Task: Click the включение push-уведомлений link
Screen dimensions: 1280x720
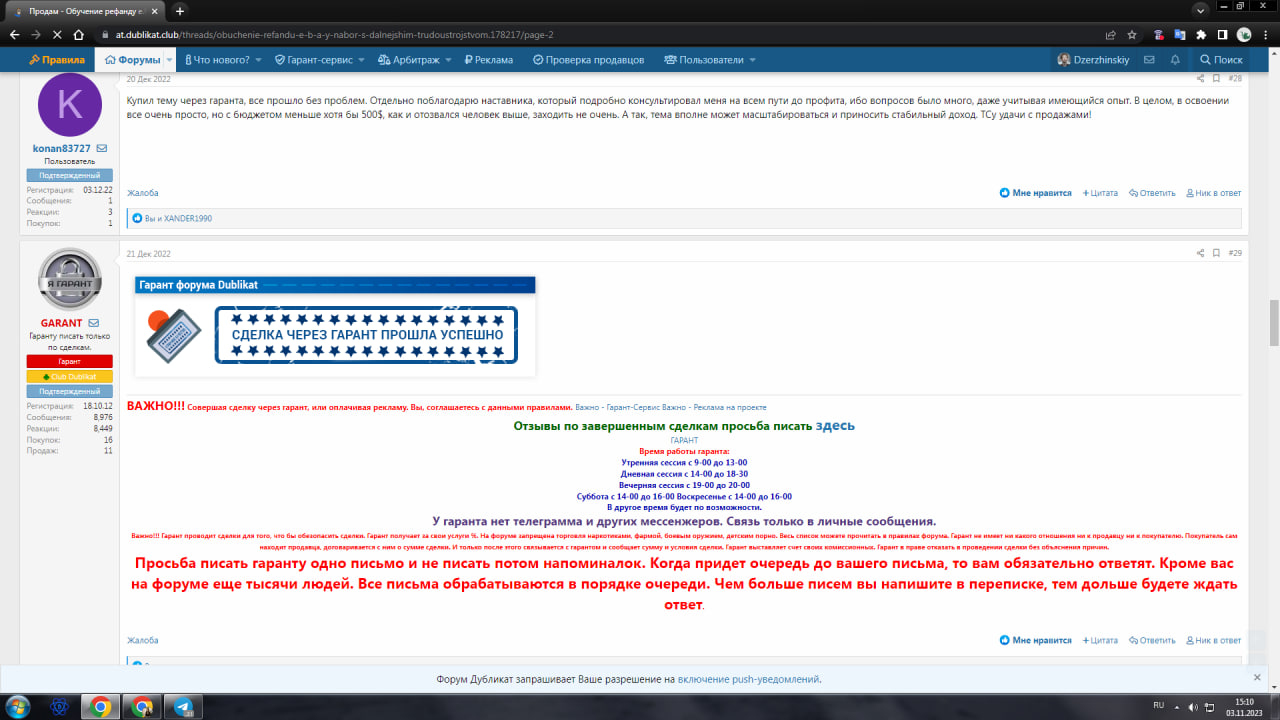Action: [749, 679]
